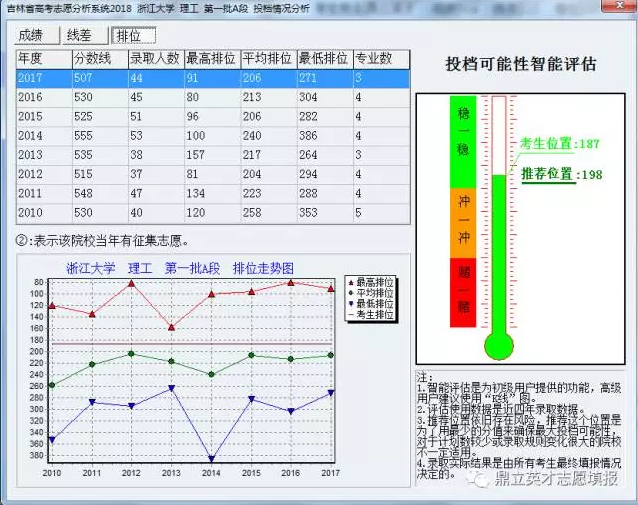Click score line 548 cell
Viewport: 638px width, 505px height.
[x=100, y=193]
